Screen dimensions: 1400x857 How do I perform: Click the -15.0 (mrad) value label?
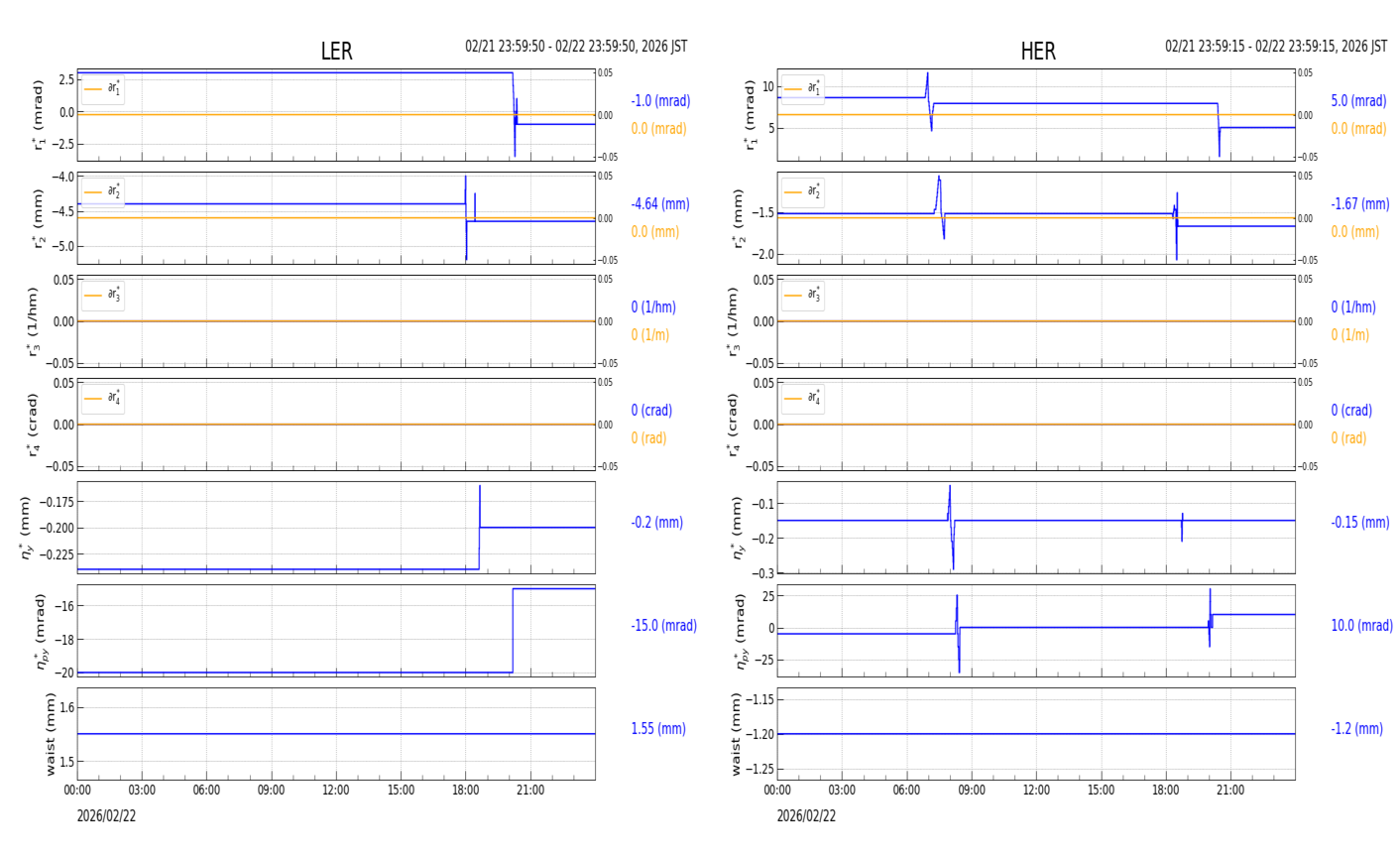[x=663, y=626]
